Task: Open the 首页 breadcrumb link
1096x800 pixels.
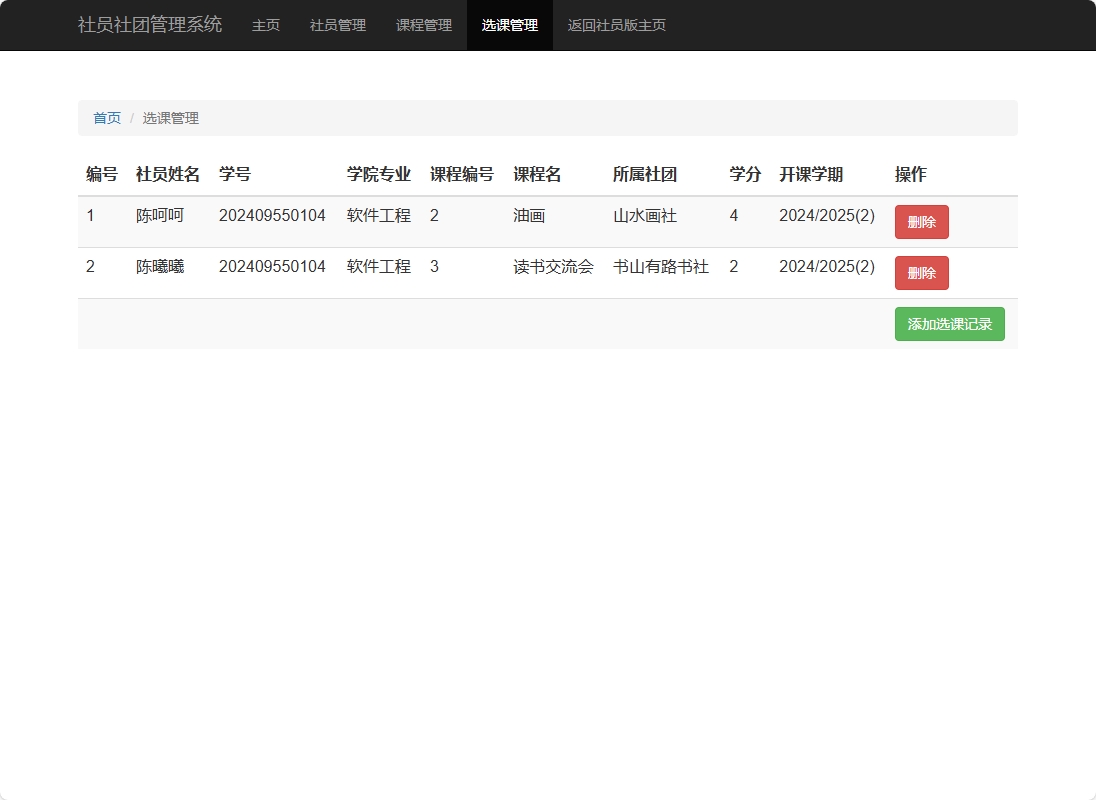Action: pyautogui.click(x=107, y=117)
